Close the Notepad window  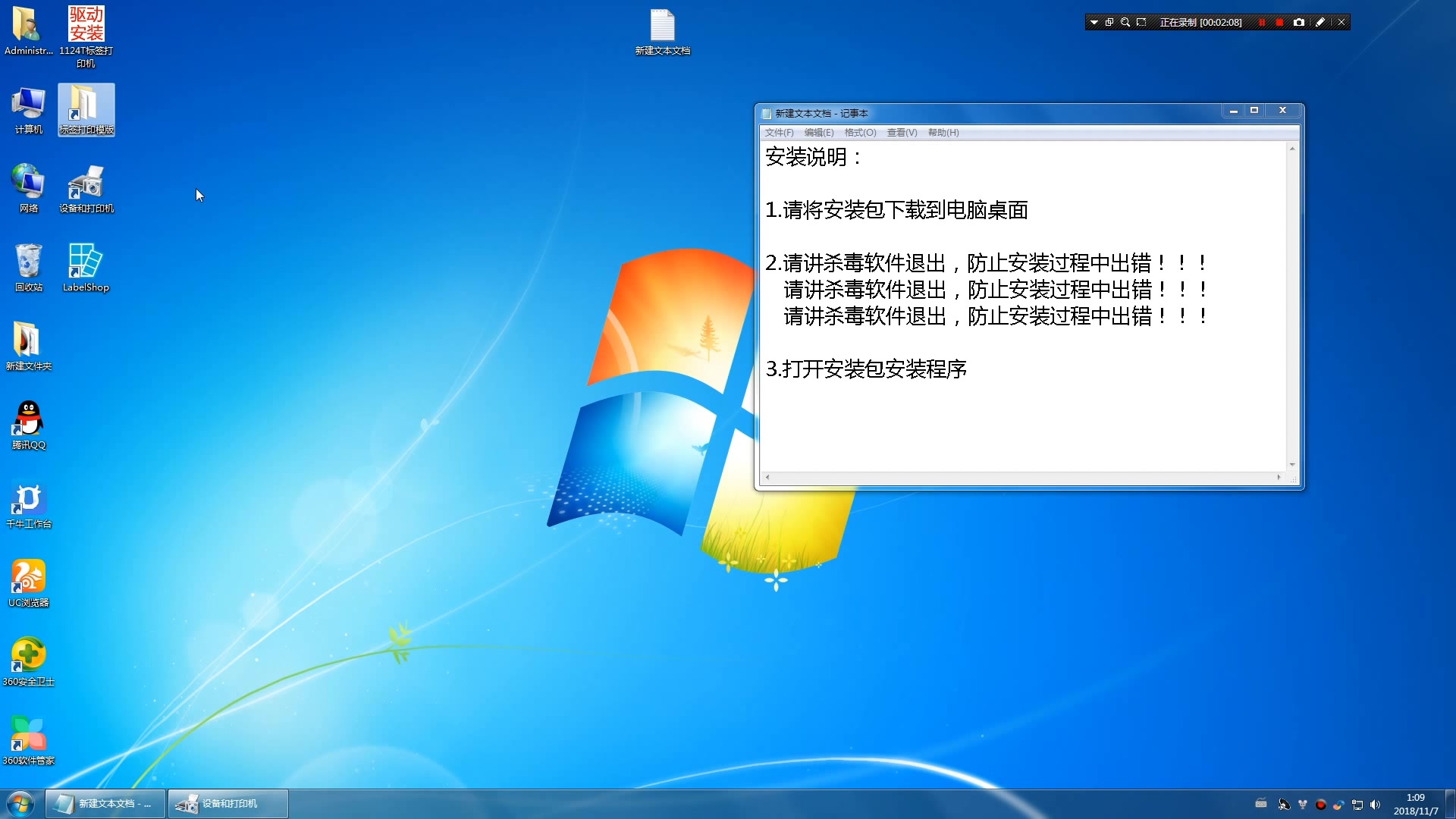(1283, 111)
